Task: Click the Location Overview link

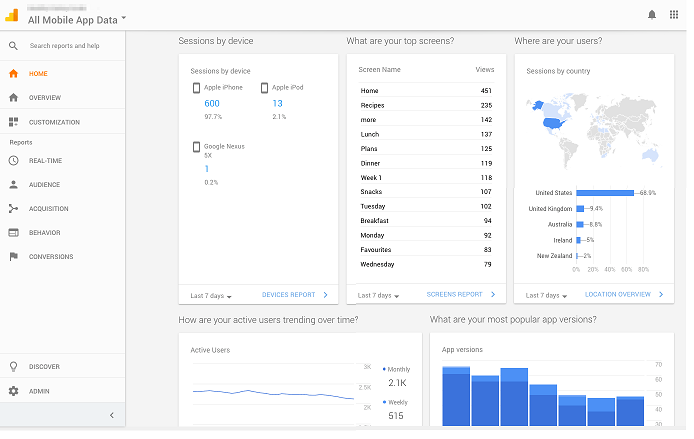Action: pyautogui.click(x=620, y=295)
